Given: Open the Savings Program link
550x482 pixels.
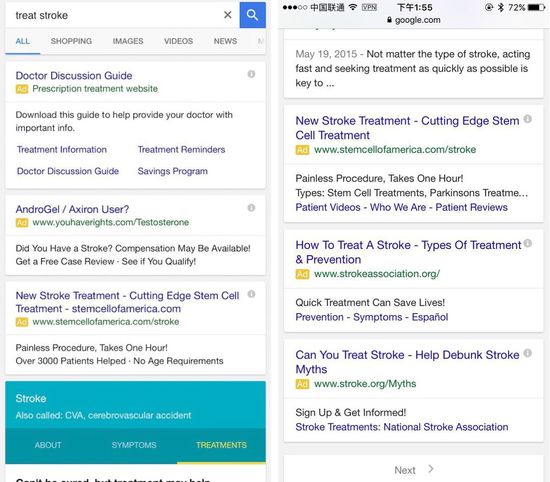Looking at the screenshot, I should [173, 171].
